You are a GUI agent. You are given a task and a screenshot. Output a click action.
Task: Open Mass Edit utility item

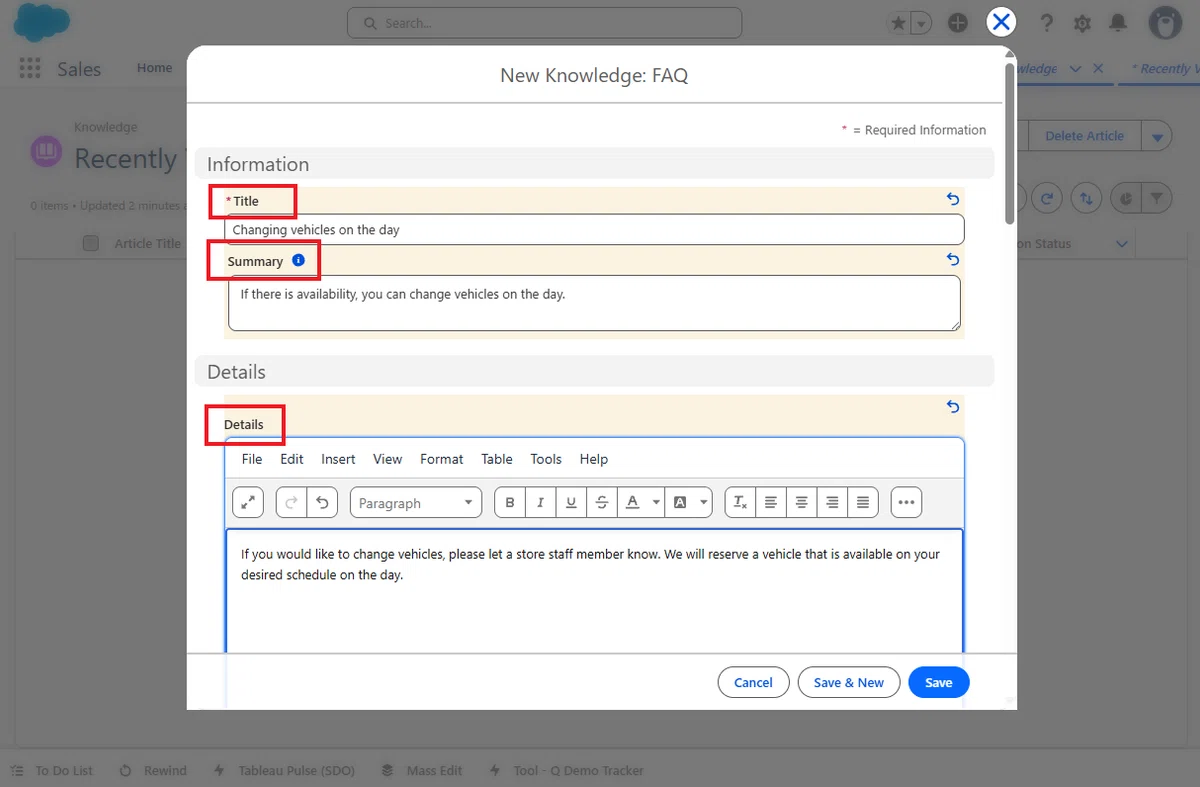[422, 770]
